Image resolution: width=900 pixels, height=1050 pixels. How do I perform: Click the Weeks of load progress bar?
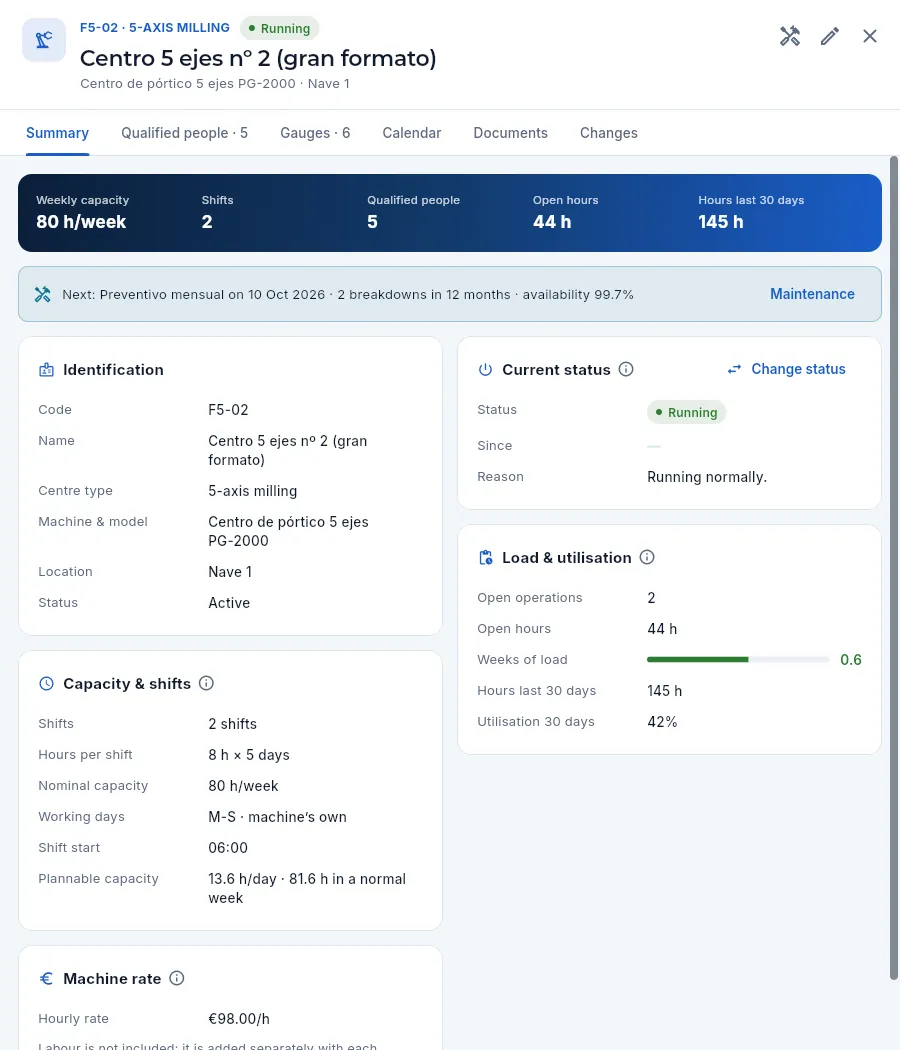738,660
